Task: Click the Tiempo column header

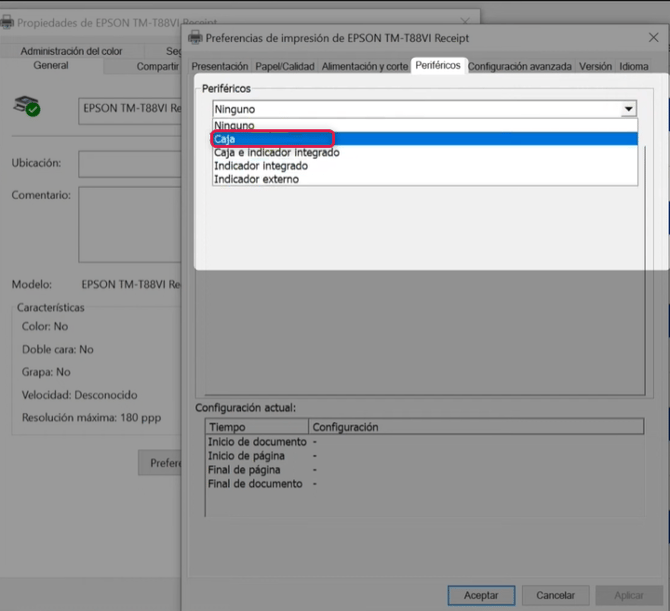Action: point(257,427)
